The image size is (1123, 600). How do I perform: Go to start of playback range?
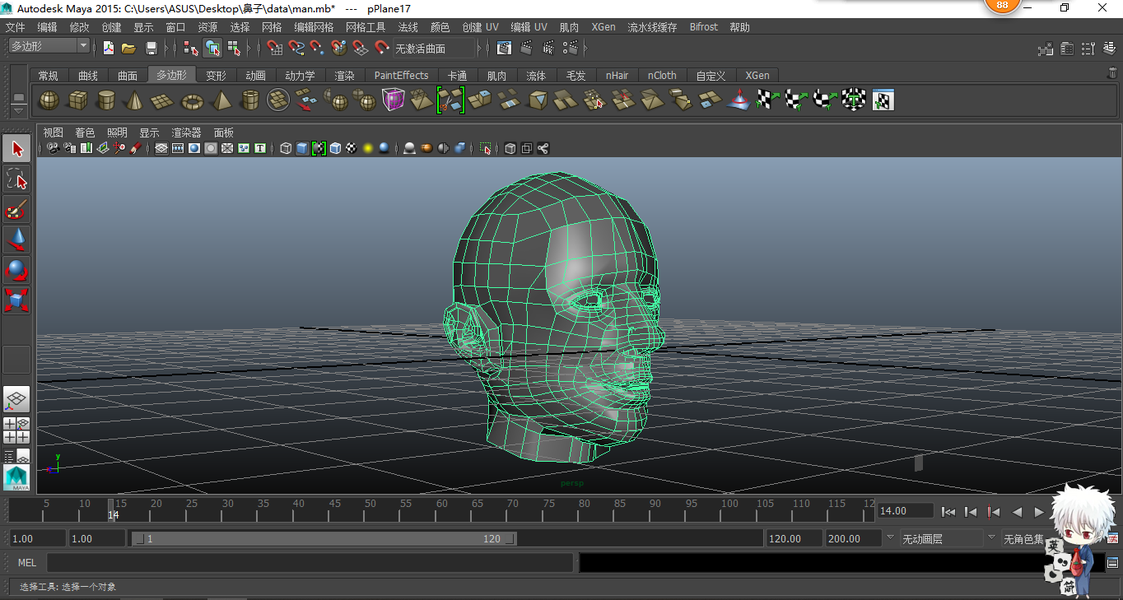[948, 511]
